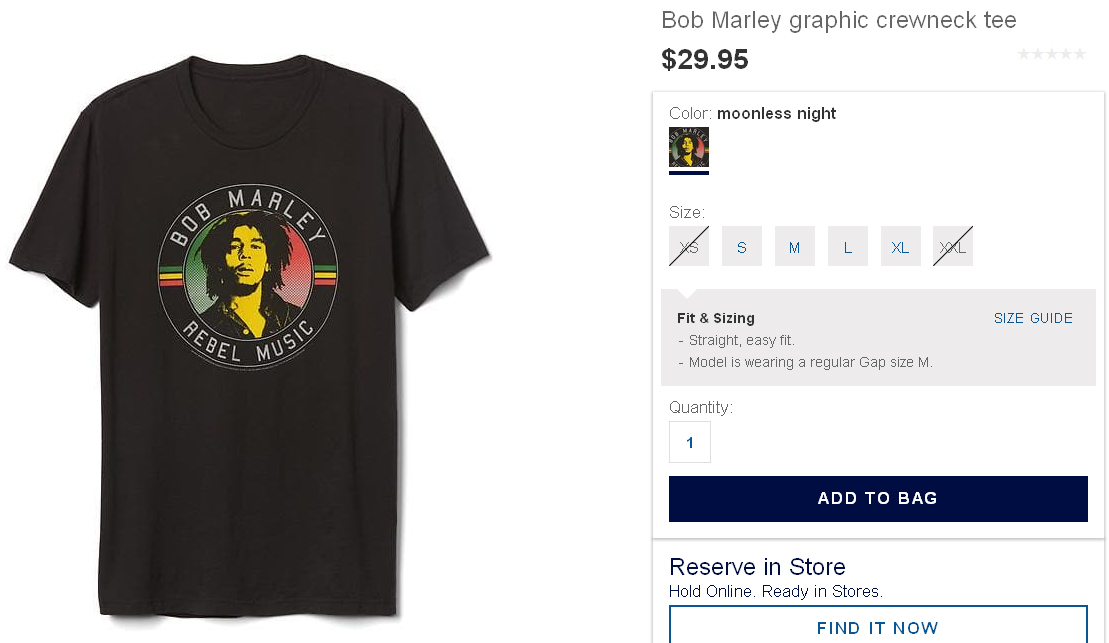Click the FIND IT NOW button
The height and width of the screenshot is (643, 1109).
[x=878, y=628]
